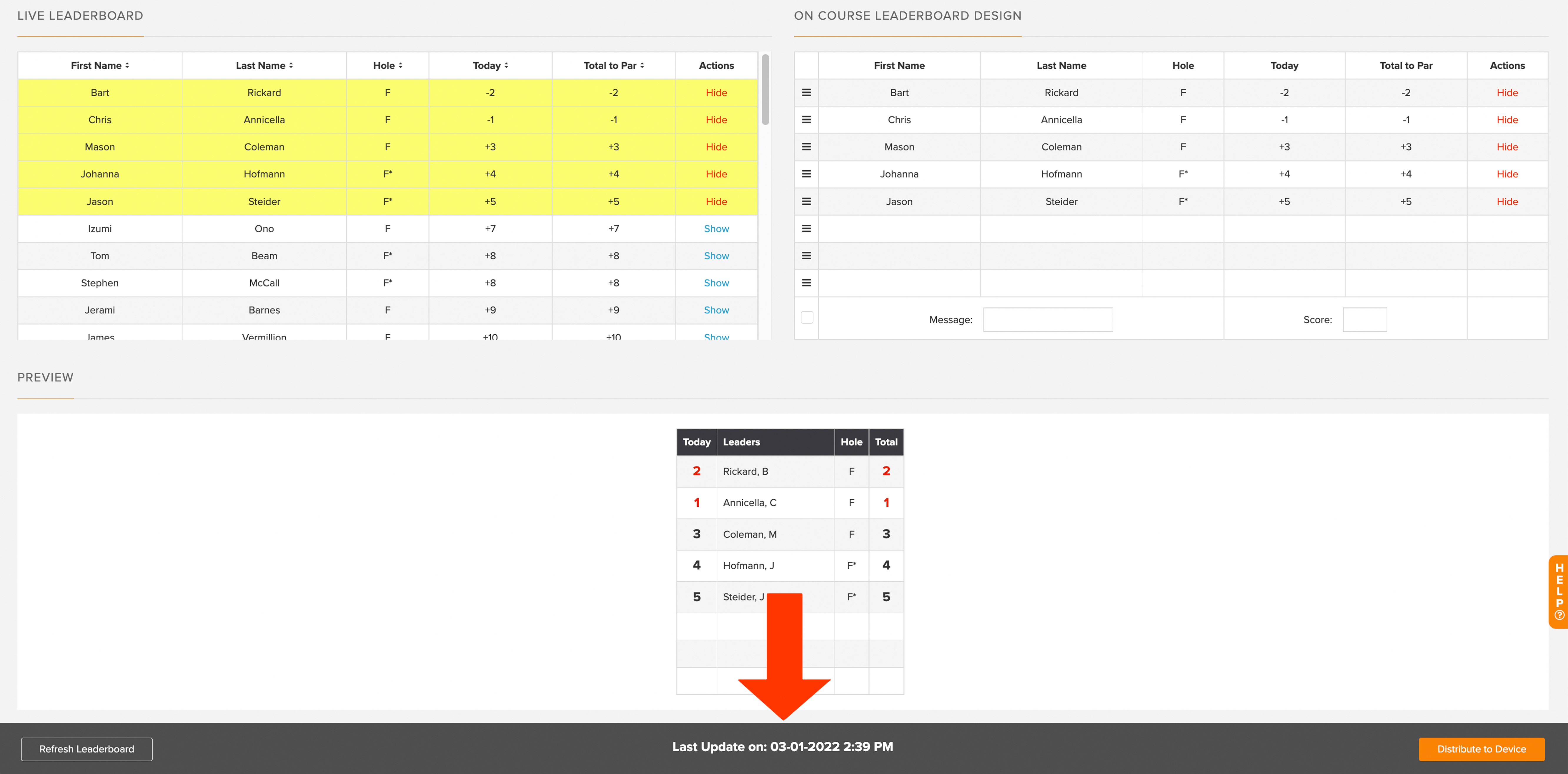Image resolution: width=1568 pixels, height=774 pixels.
Task: Show Tom Beam on the leaderboard
Action: click(716, 256)
